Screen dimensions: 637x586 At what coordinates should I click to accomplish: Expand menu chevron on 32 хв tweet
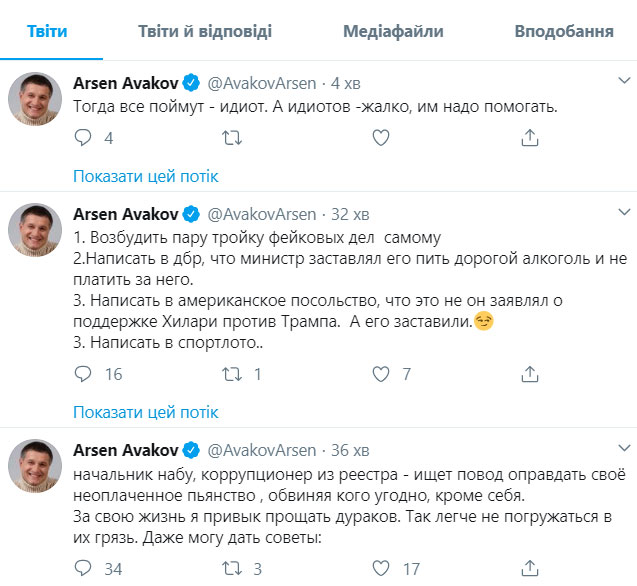click(625, 212)
